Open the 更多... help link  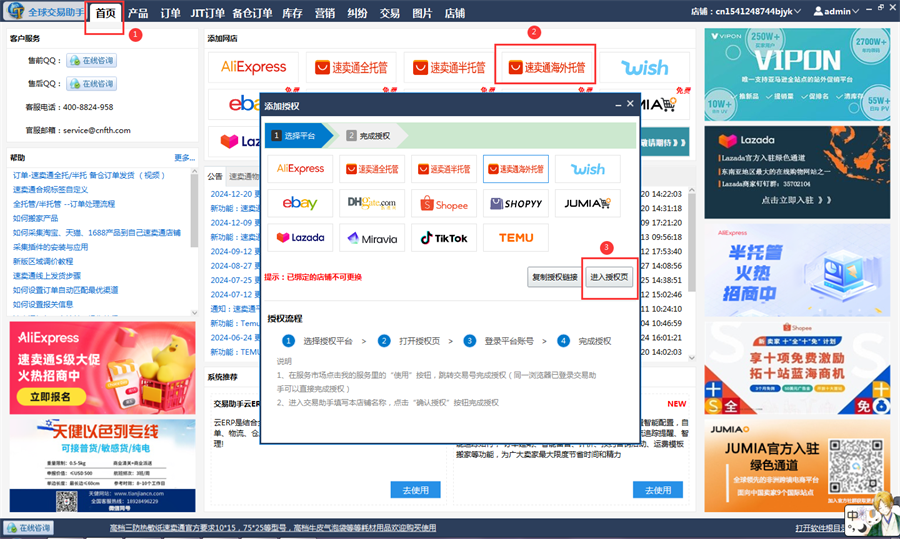pyautogui.click(x=184, y=157)
